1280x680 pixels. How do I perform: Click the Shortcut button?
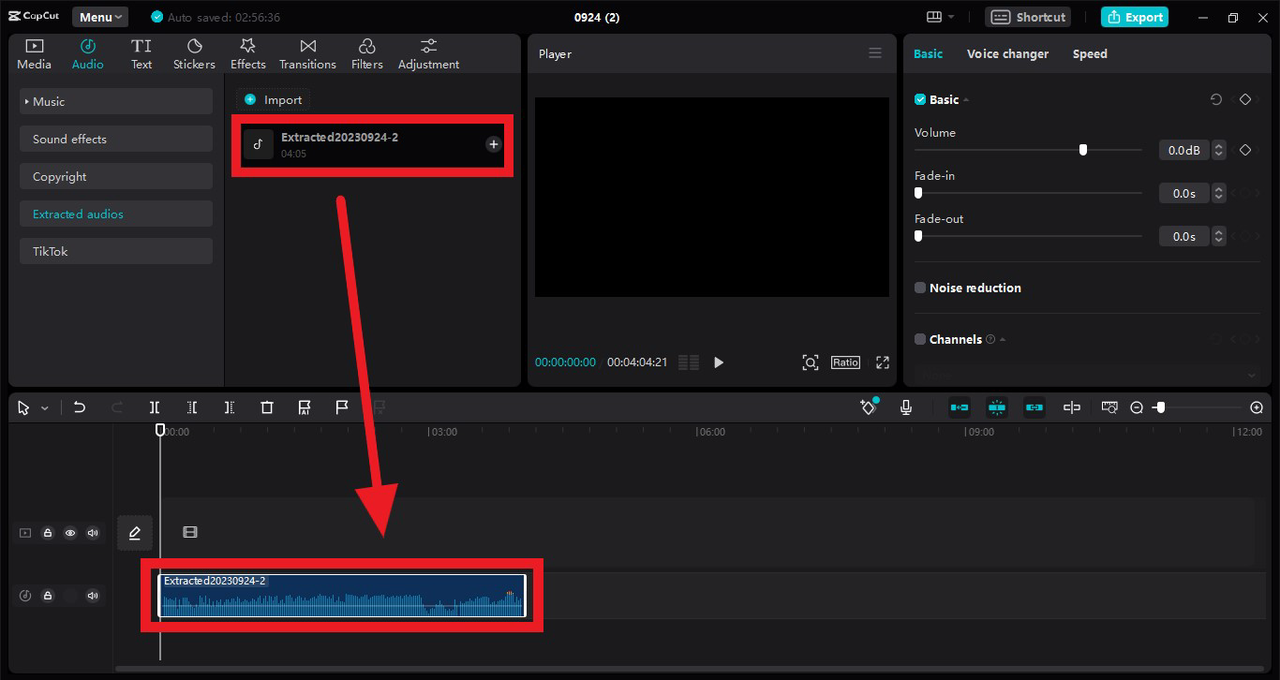pos(1028,17)
